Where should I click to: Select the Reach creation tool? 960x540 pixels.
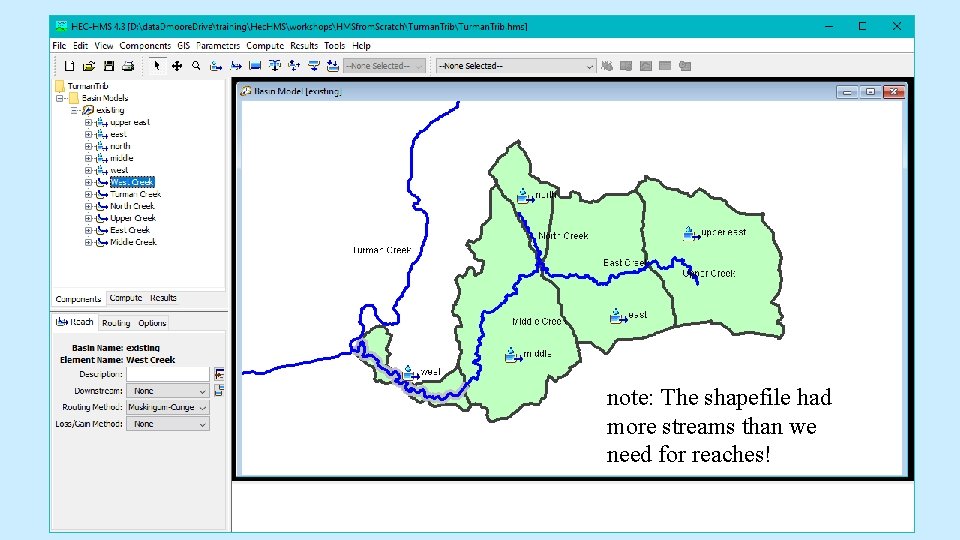click(x=236, y=66)
